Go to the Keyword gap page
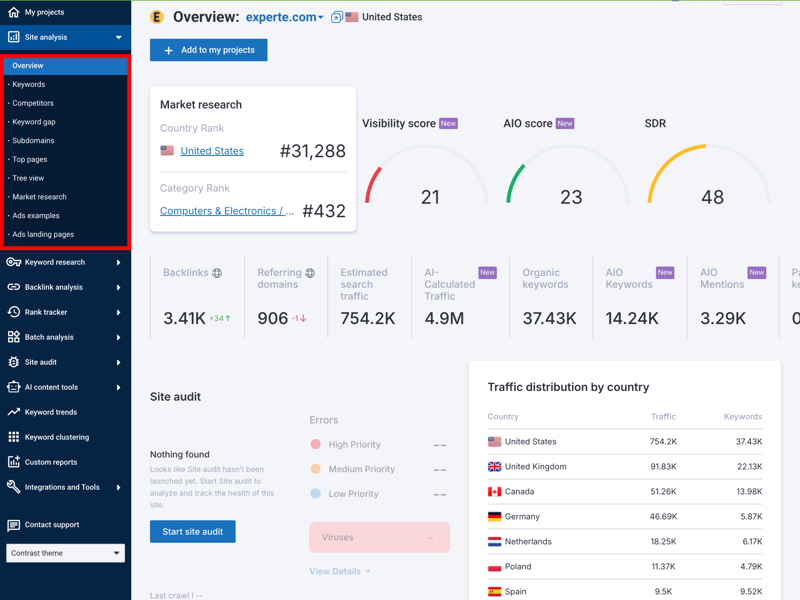 (x=34, y=122)
